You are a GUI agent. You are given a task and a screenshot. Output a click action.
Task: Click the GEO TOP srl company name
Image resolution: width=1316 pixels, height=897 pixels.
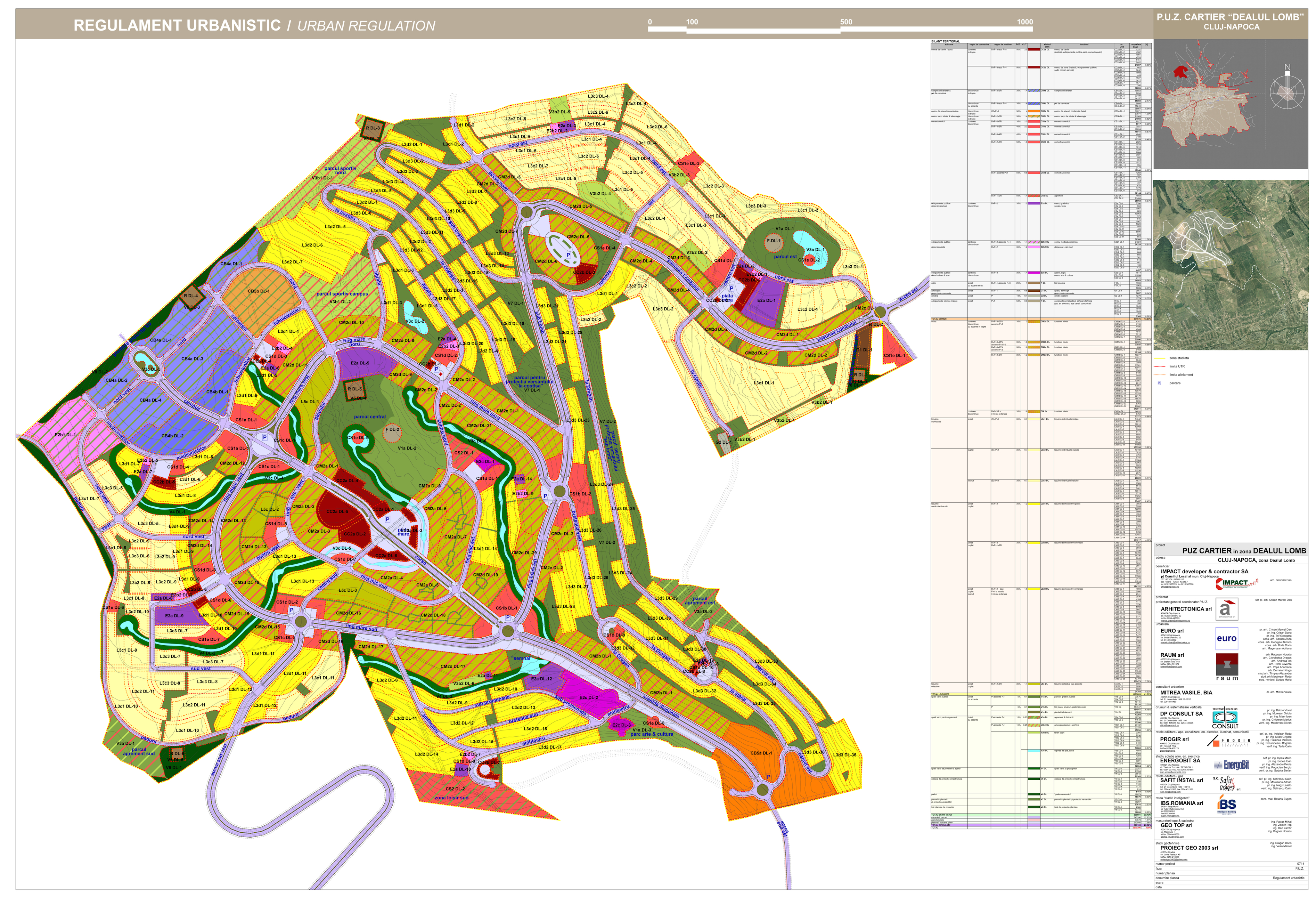click(1176, 826)
